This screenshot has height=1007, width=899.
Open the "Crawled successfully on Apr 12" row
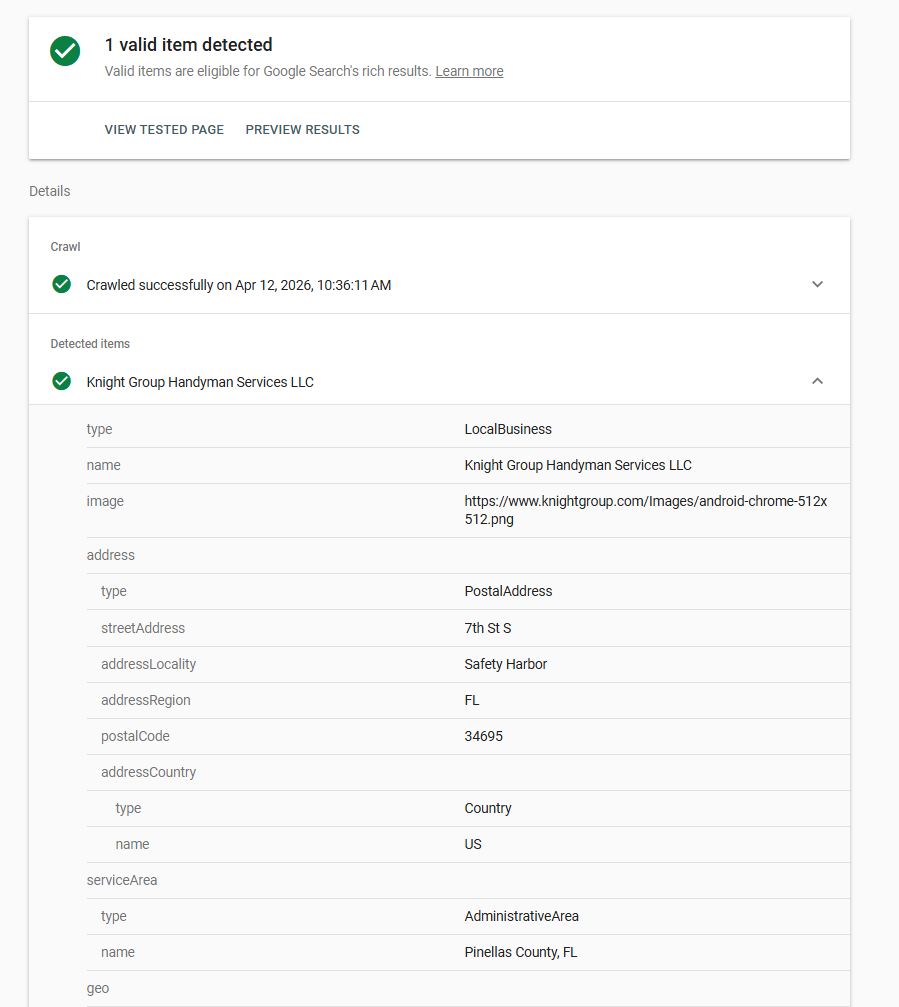coord(239,285)
